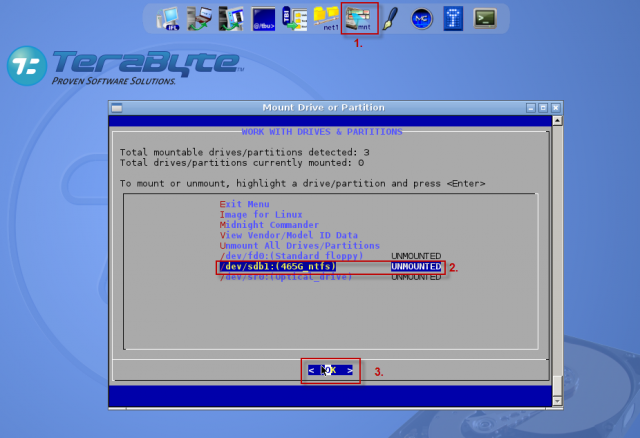Screen dimensions: 640x438
Task: Launch the MC Midnight Commander icon
Action: [422, 19]
